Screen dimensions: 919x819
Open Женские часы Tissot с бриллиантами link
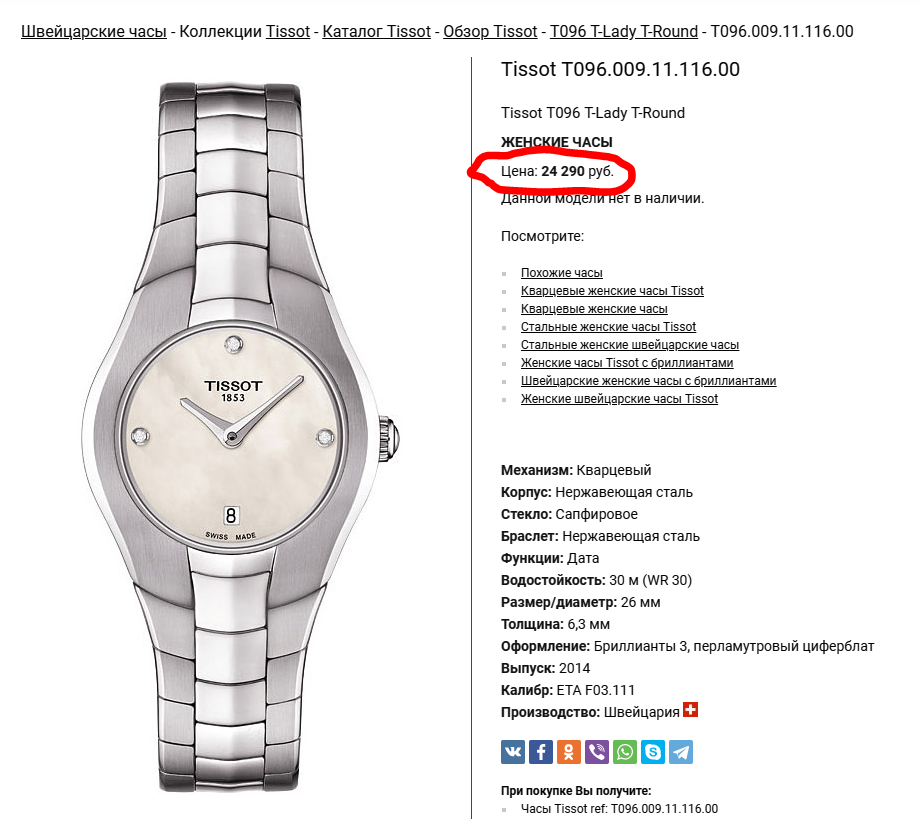(x=627, y=363)
